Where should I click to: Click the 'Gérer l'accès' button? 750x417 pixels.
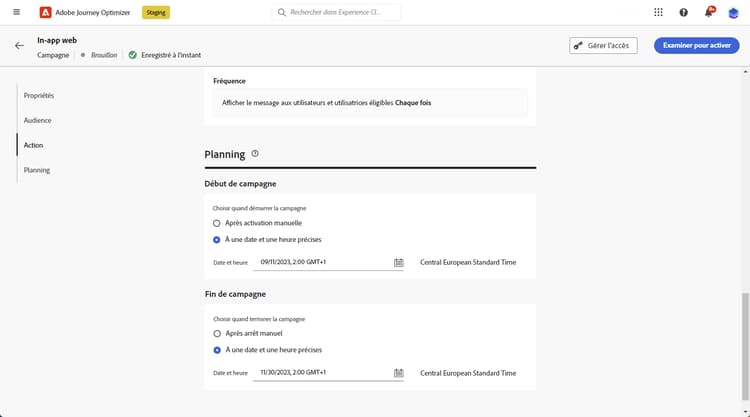[x=603, y=46]
